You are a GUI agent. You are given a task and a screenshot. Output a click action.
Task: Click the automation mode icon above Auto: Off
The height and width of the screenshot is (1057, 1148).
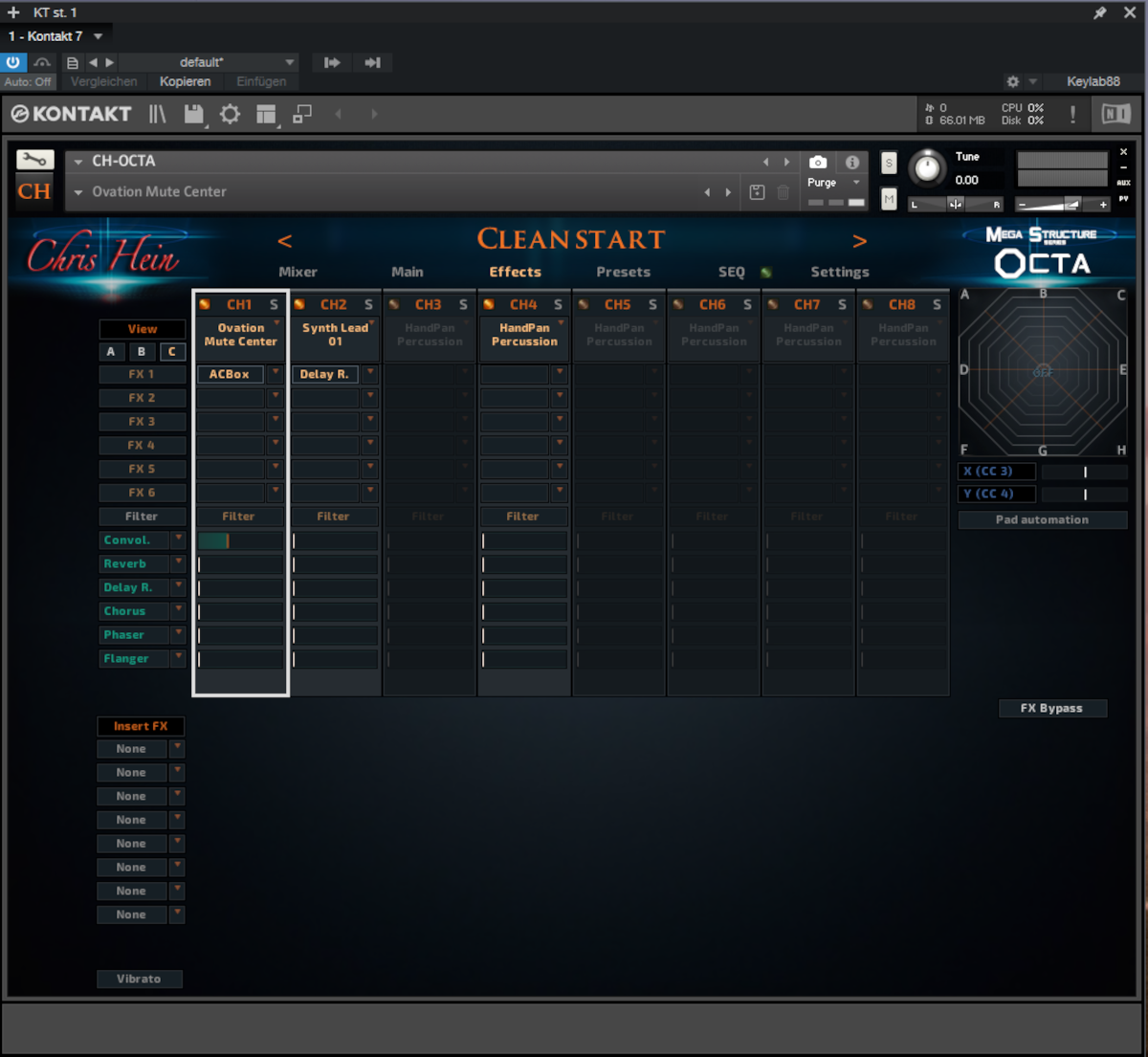pos(41,62)
